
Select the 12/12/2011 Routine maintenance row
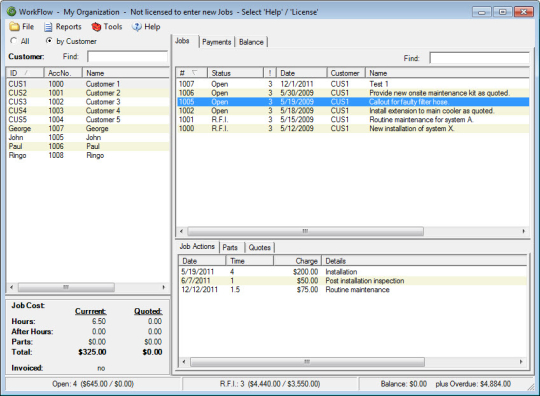tap(353, 290)
